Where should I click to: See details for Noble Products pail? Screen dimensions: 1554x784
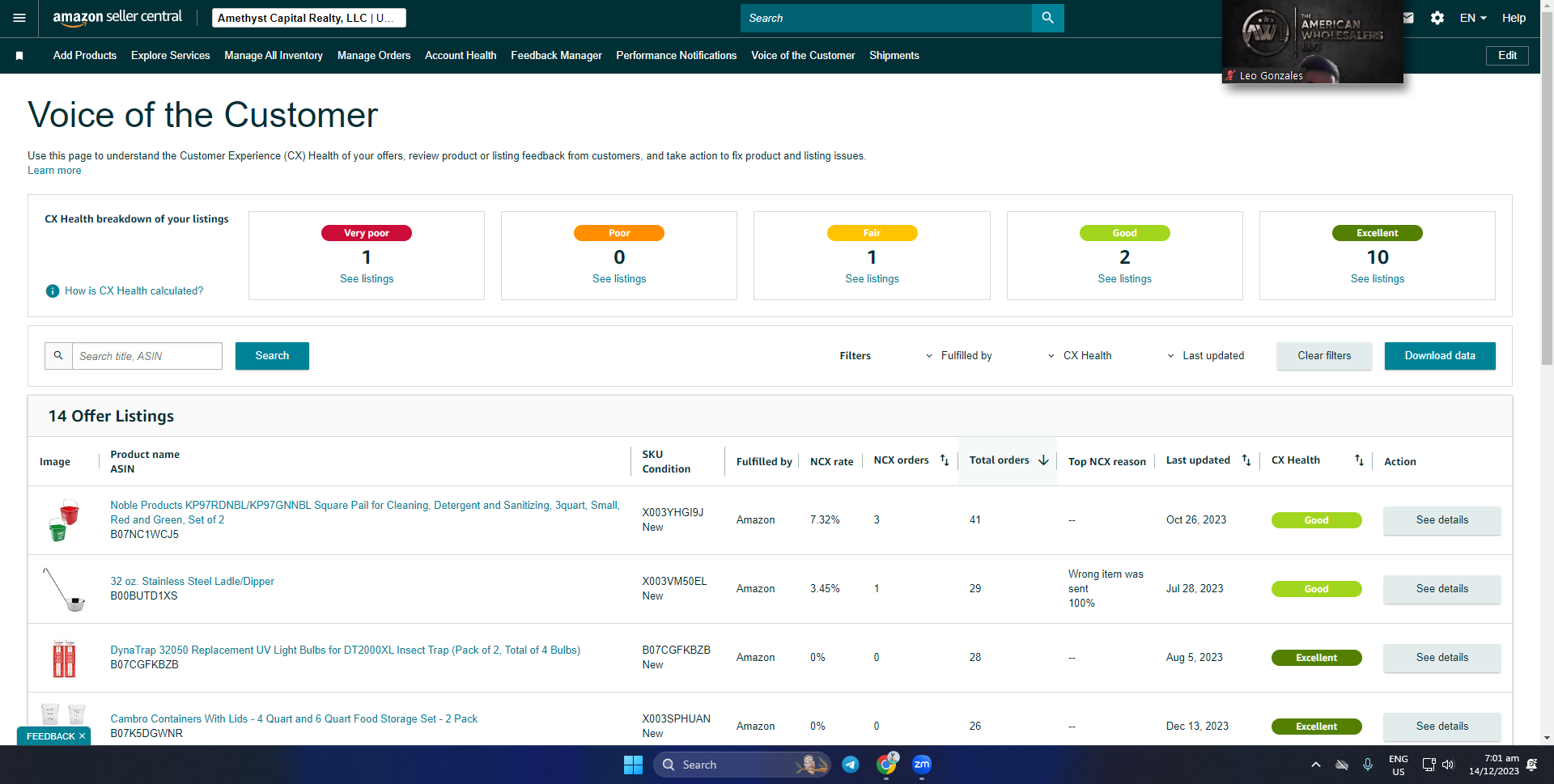coord(1441,520)
